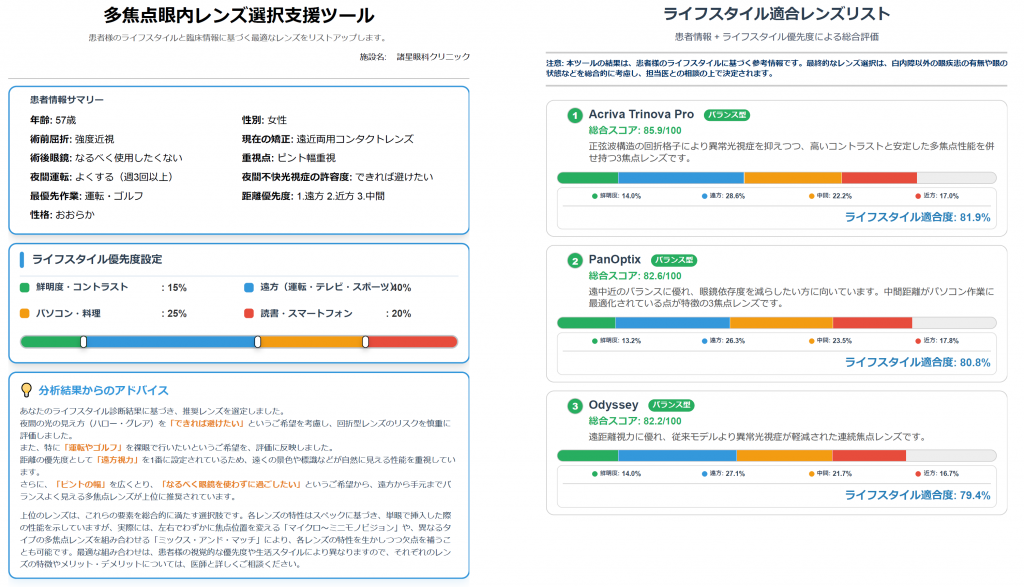
Task: Click the red square beside 読書・スマートフォン
Action: tap(249, 313)
